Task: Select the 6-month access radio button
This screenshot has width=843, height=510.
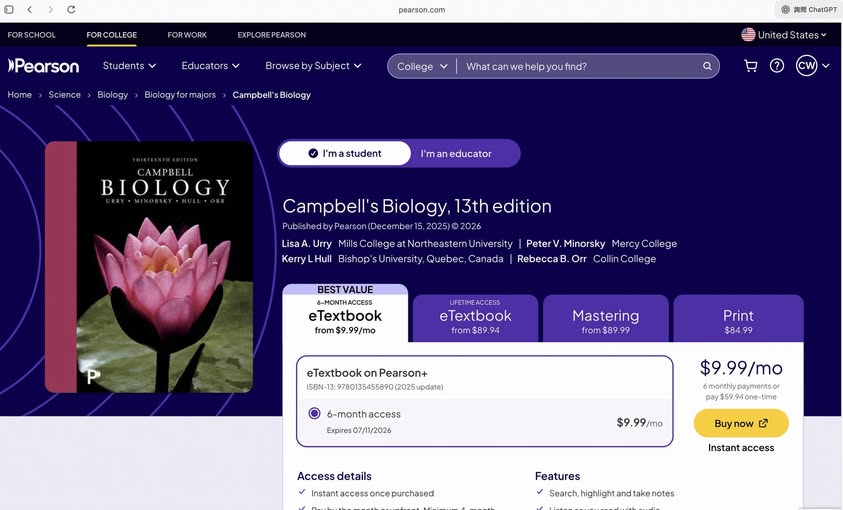Action: (x=315, y=414)
